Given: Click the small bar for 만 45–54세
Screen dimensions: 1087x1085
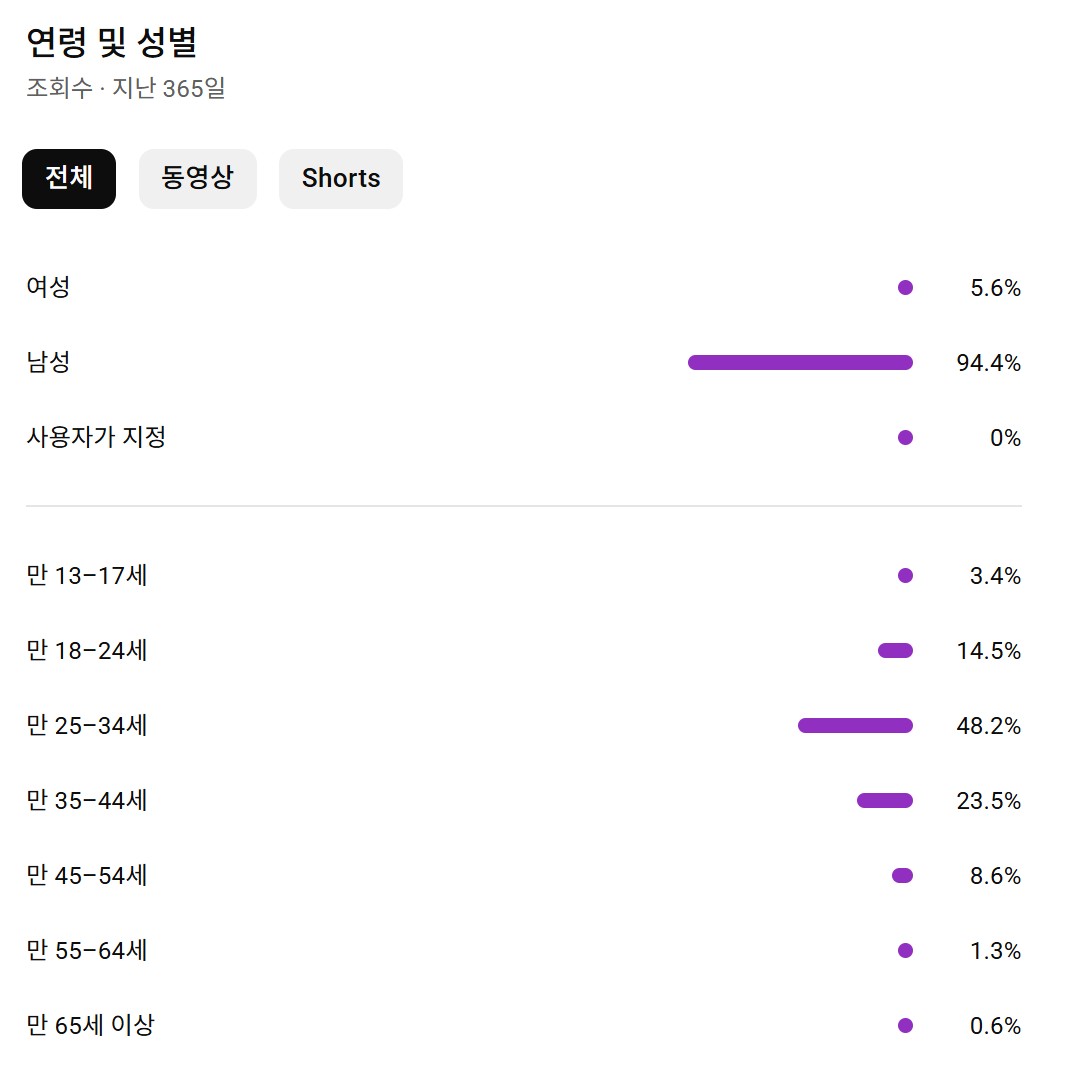Looking at the screenshot, I should click(x=902, y=876).
